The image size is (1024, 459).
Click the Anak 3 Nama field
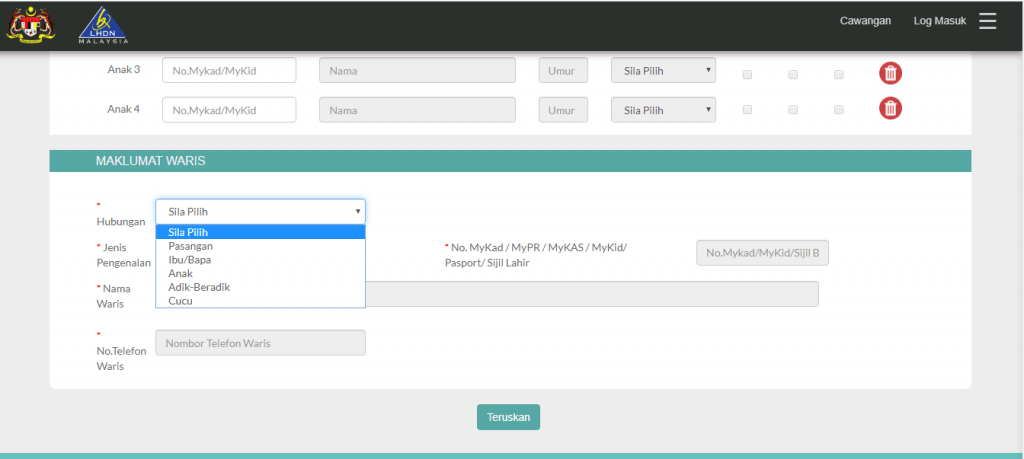point(417,71)
